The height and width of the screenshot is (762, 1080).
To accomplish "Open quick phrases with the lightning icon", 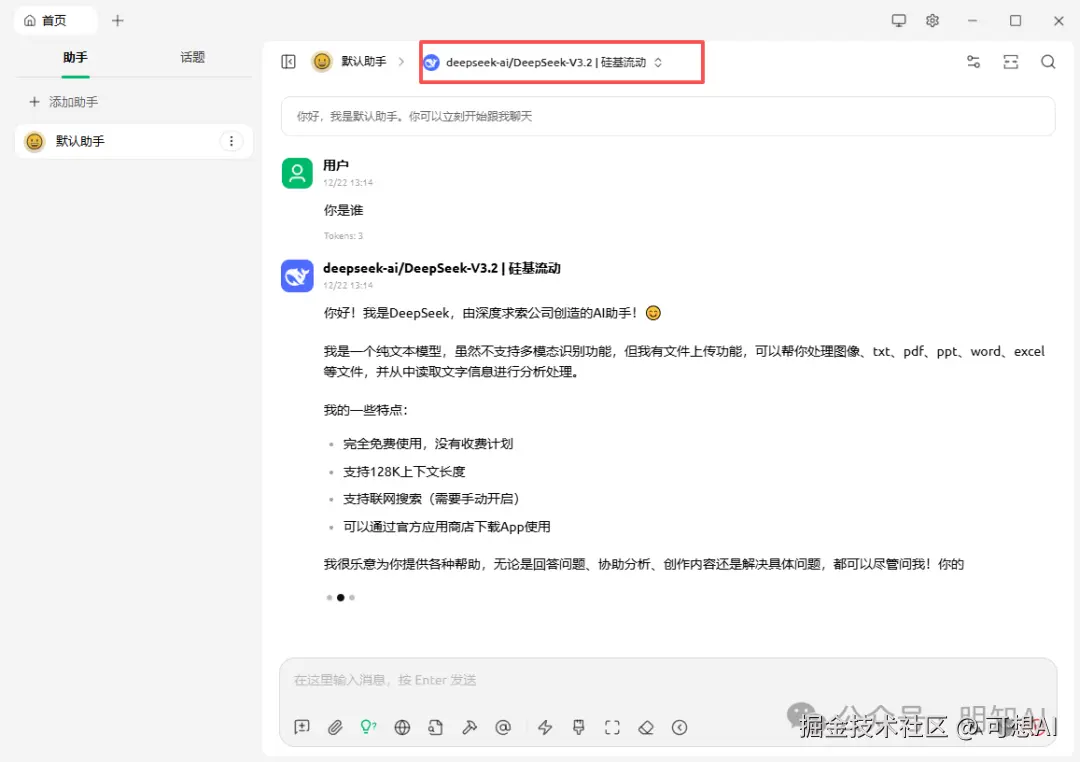I will pyautogui.click(x=545, y=727).
